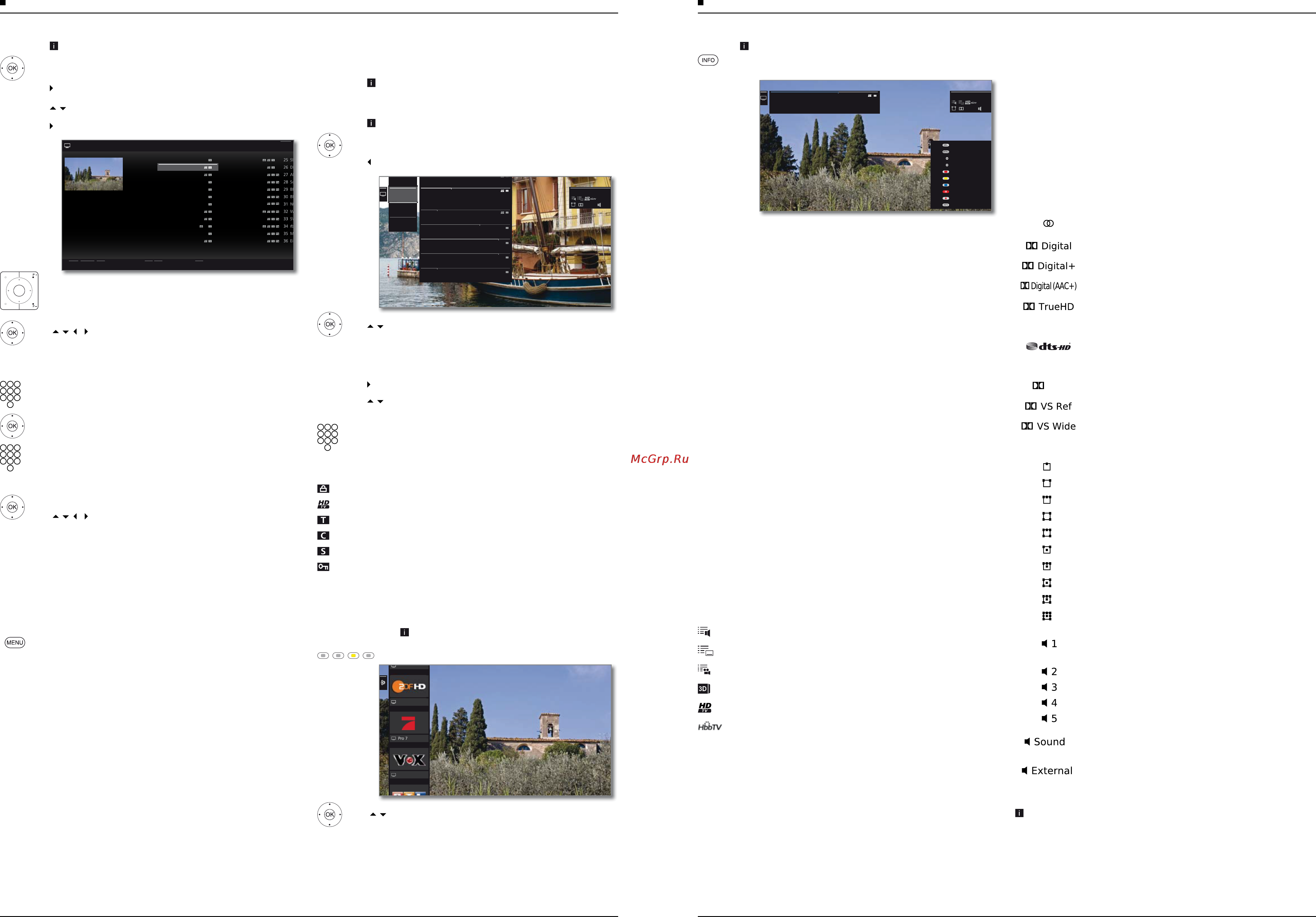
Task: Click the square T terrestrial symbol
Action: tap(323, 520)
